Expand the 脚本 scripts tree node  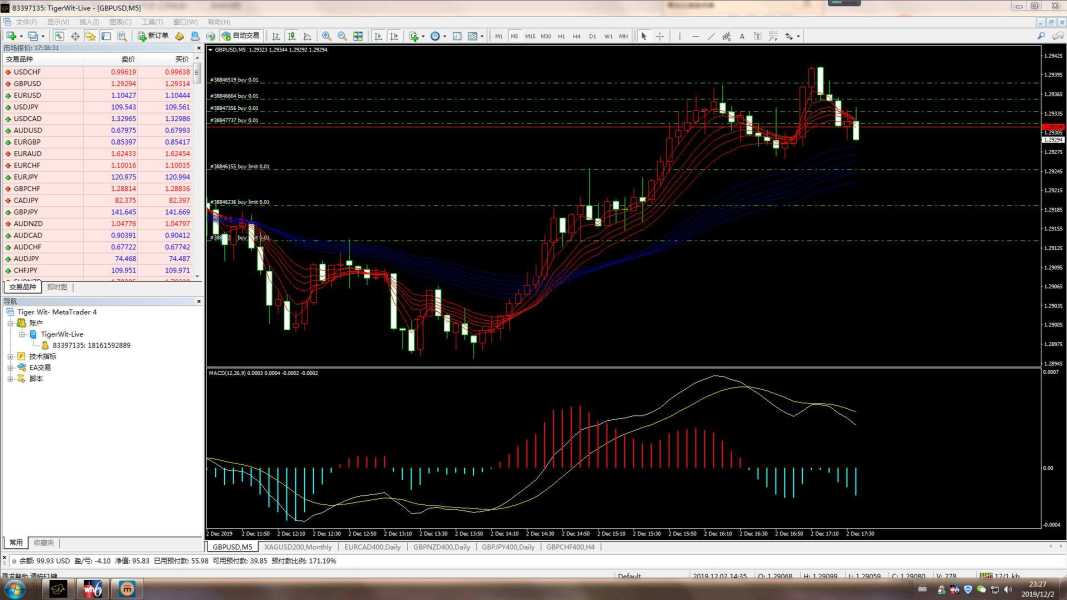click(x=10, y=379)
